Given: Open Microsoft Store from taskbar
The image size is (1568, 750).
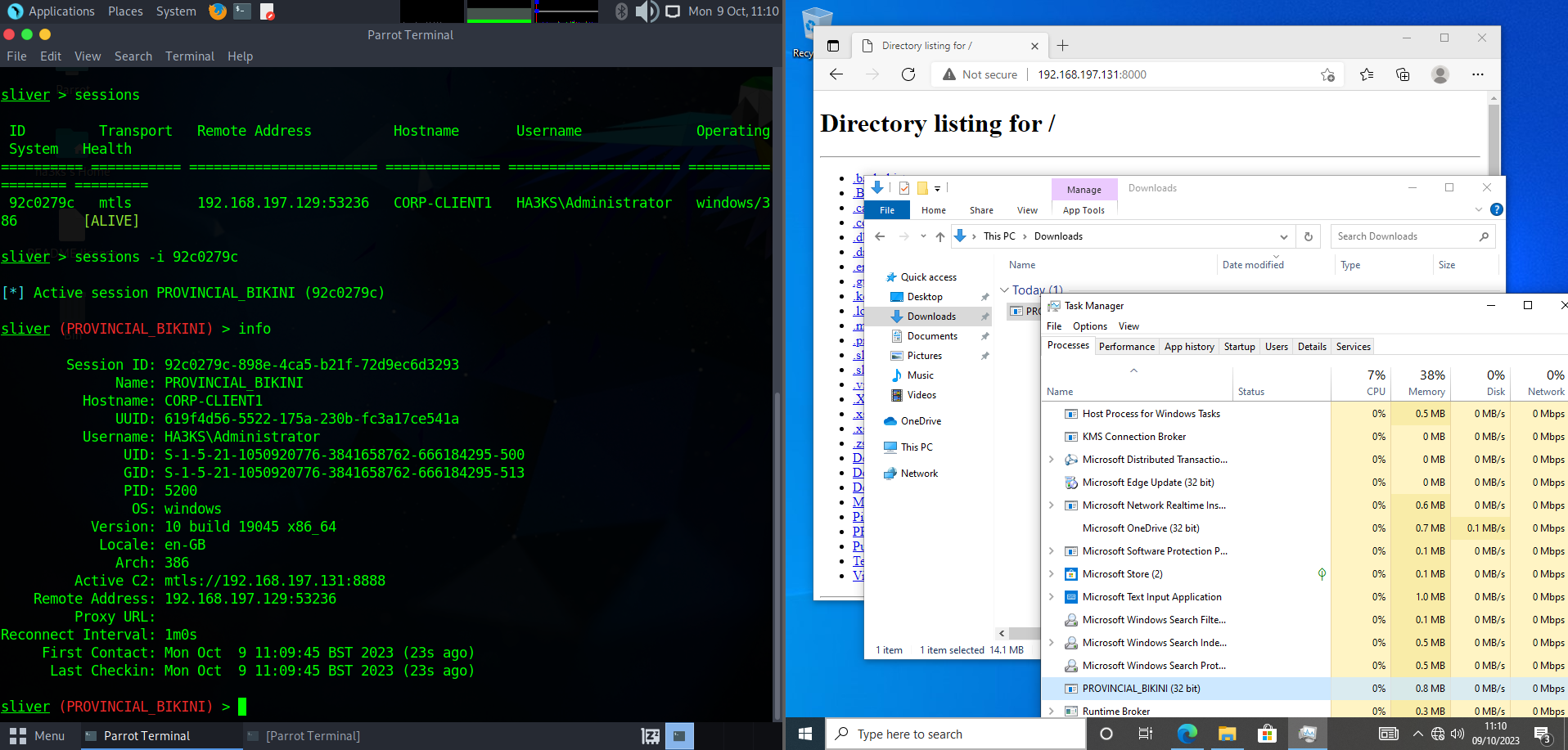Looking at the screenshot, I should coord(1267,734).
